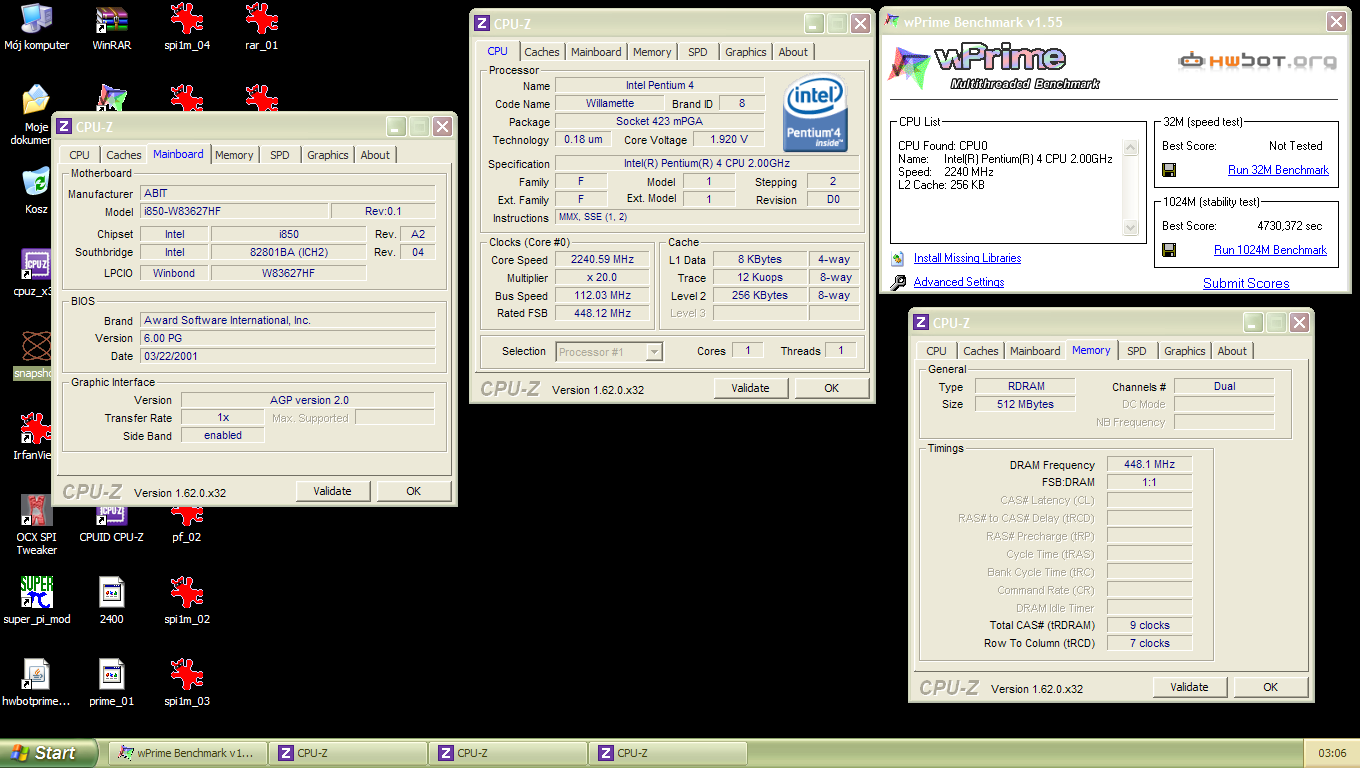Open Graphics tab in CPU-Z Mainboard window
Viewport: 1360px width, 768px height.
[328, 155]
